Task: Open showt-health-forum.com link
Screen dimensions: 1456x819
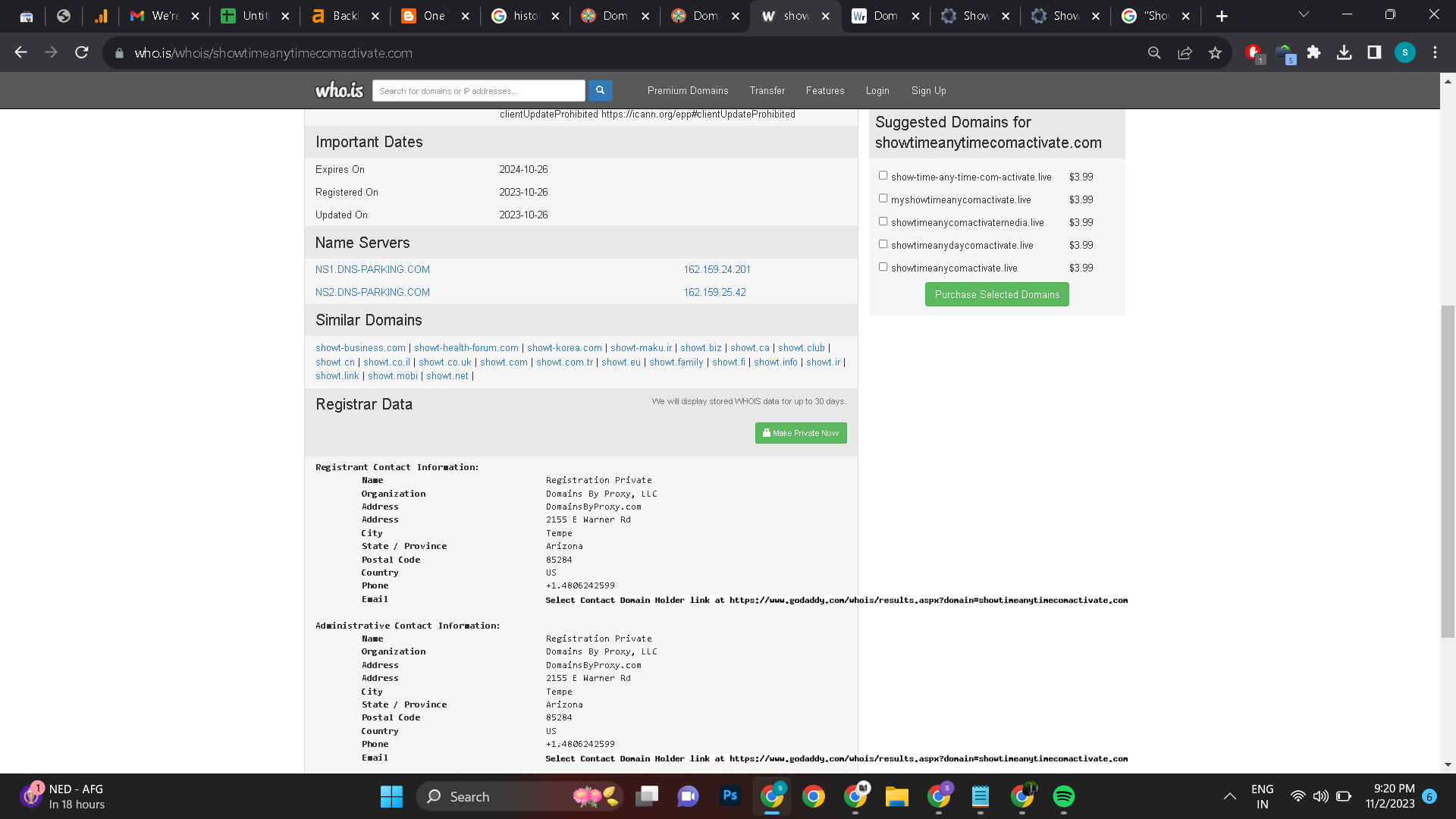Action: pyautogui.click(x=466, y=348)
